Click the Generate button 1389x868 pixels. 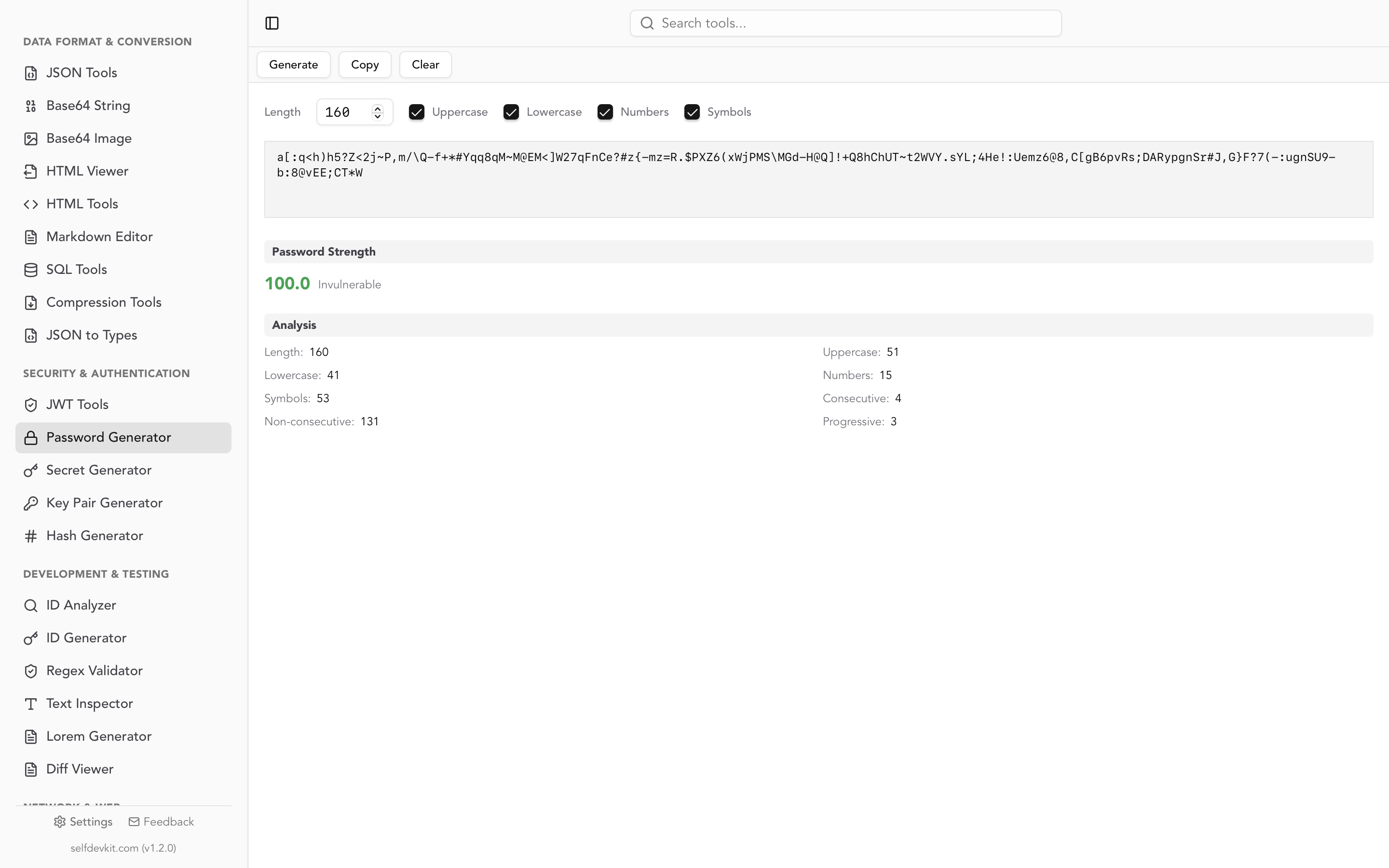[293, 64]
